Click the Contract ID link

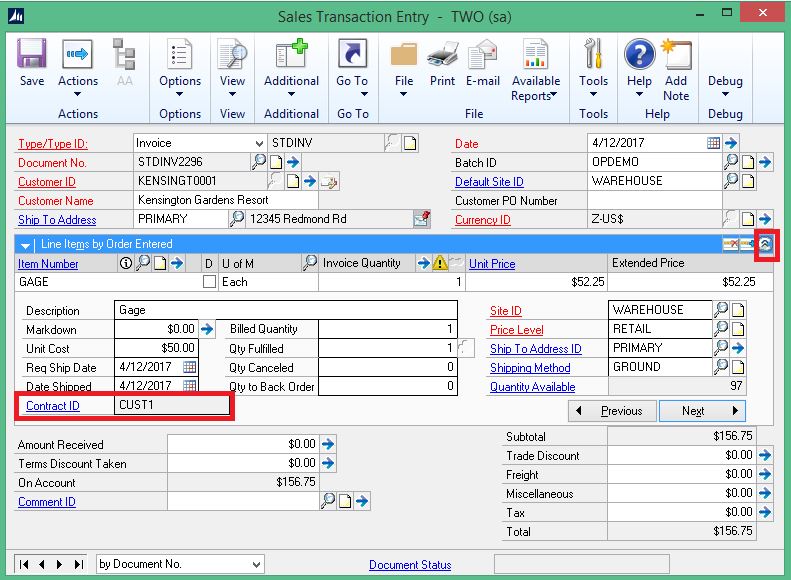click(52, 406)
